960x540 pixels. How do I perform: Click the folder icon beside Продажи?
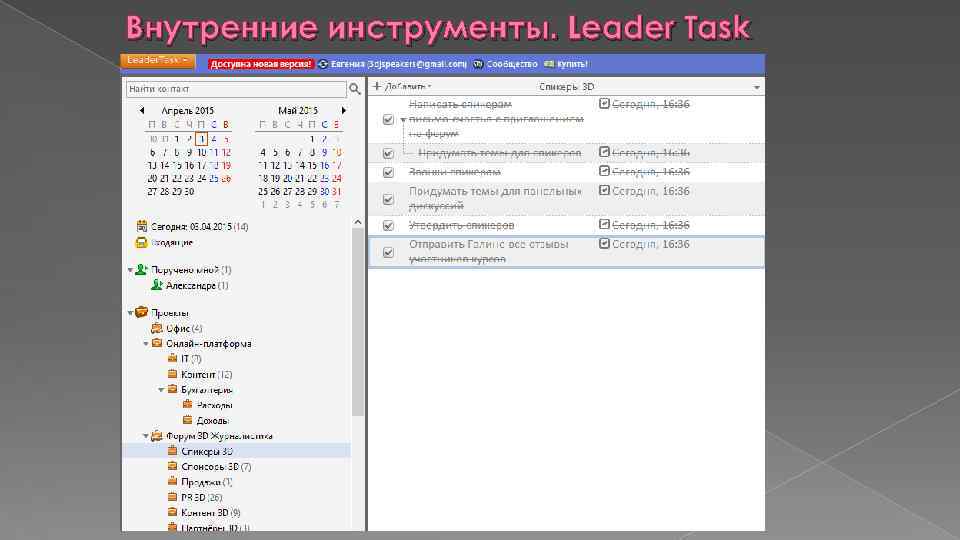(172, 481)
